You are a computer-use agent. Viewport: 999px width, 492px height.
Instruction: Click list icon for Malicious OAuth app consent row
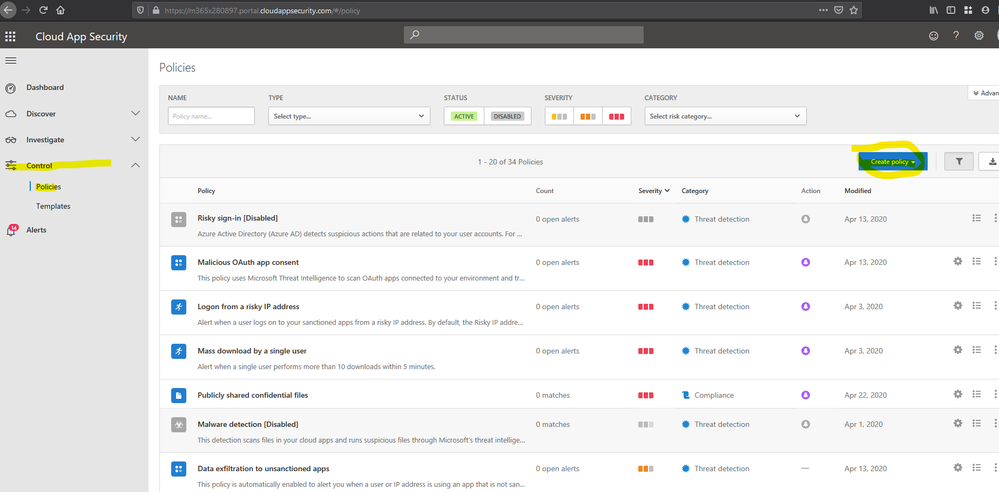coord(976,261)
